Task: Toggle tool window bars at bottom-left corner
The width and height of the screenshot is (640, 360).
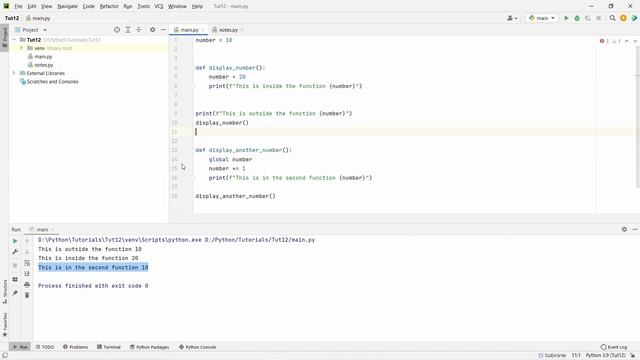Action: 5,356
